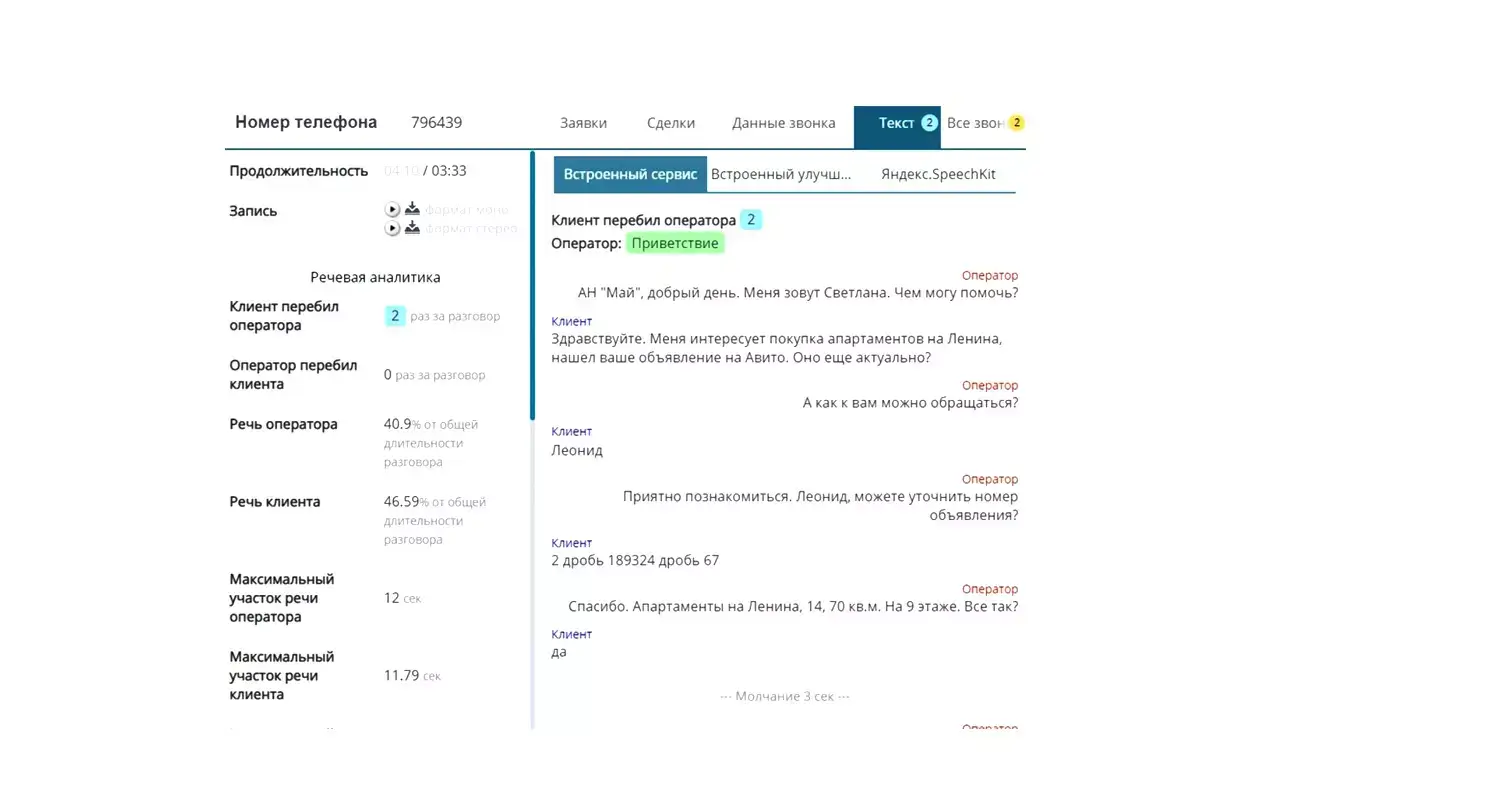Click the interruption count badge in Речевая аналитика

(395, 316)
